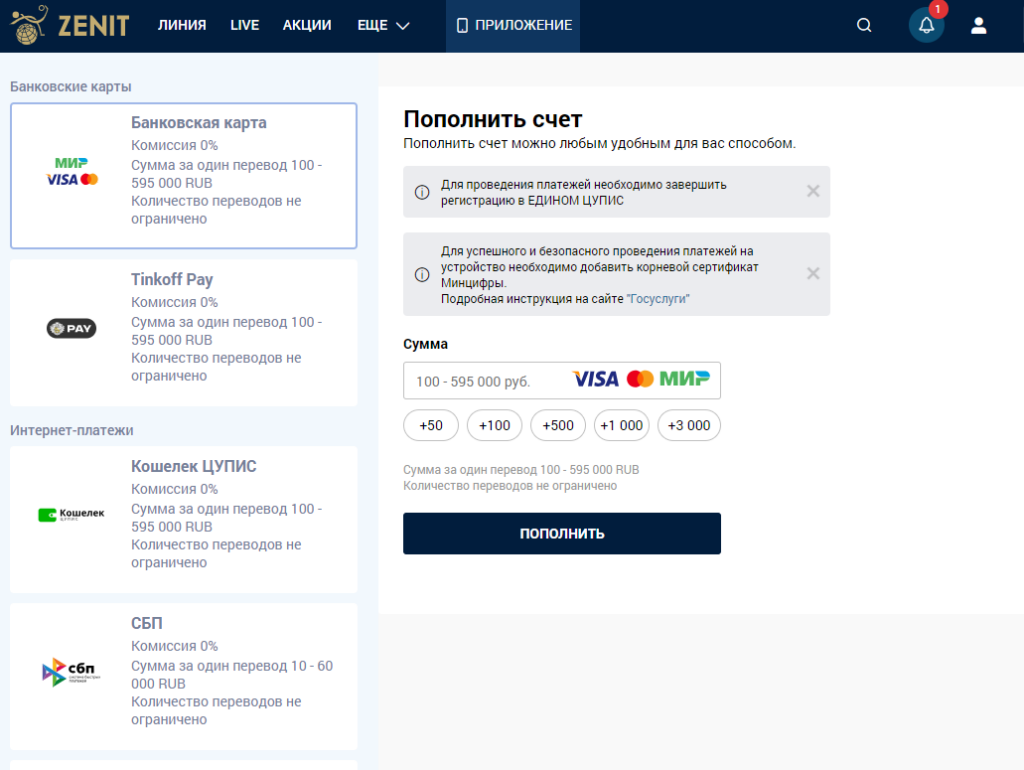Click the notification badge showing 1
This screenshot has width=1024, height=770.
[938, 9]
